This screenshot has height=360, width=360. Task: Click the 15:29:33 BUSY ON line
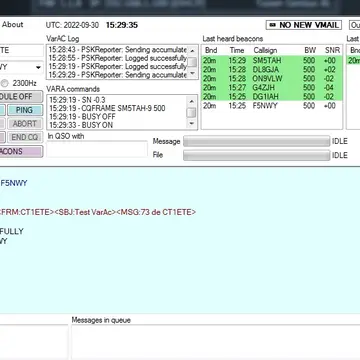point(81,125)
